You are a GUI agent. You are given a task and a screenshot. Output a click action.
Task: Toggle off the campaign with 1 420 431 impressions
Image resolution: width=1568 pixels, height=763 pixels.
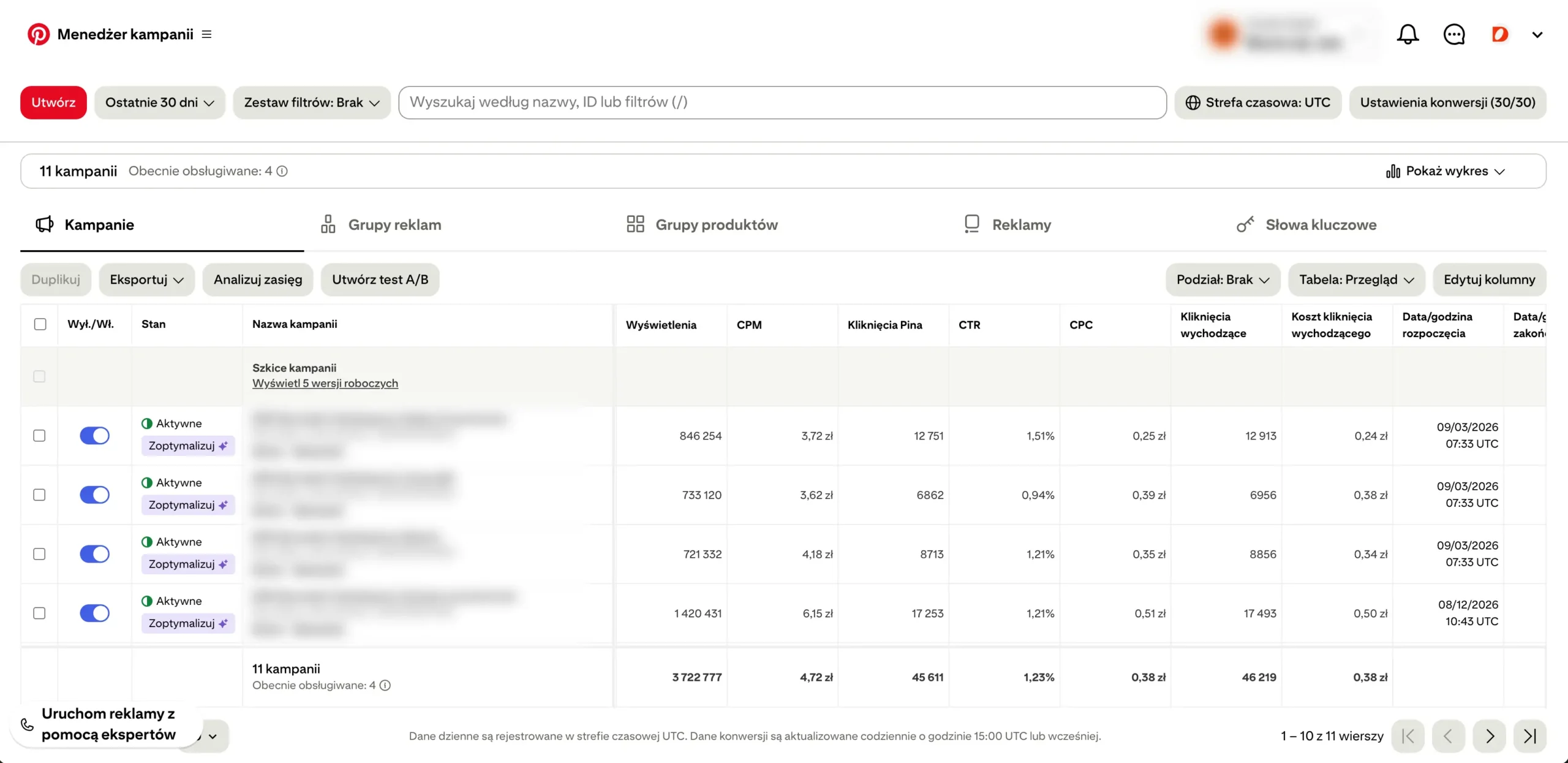point(94,613)
